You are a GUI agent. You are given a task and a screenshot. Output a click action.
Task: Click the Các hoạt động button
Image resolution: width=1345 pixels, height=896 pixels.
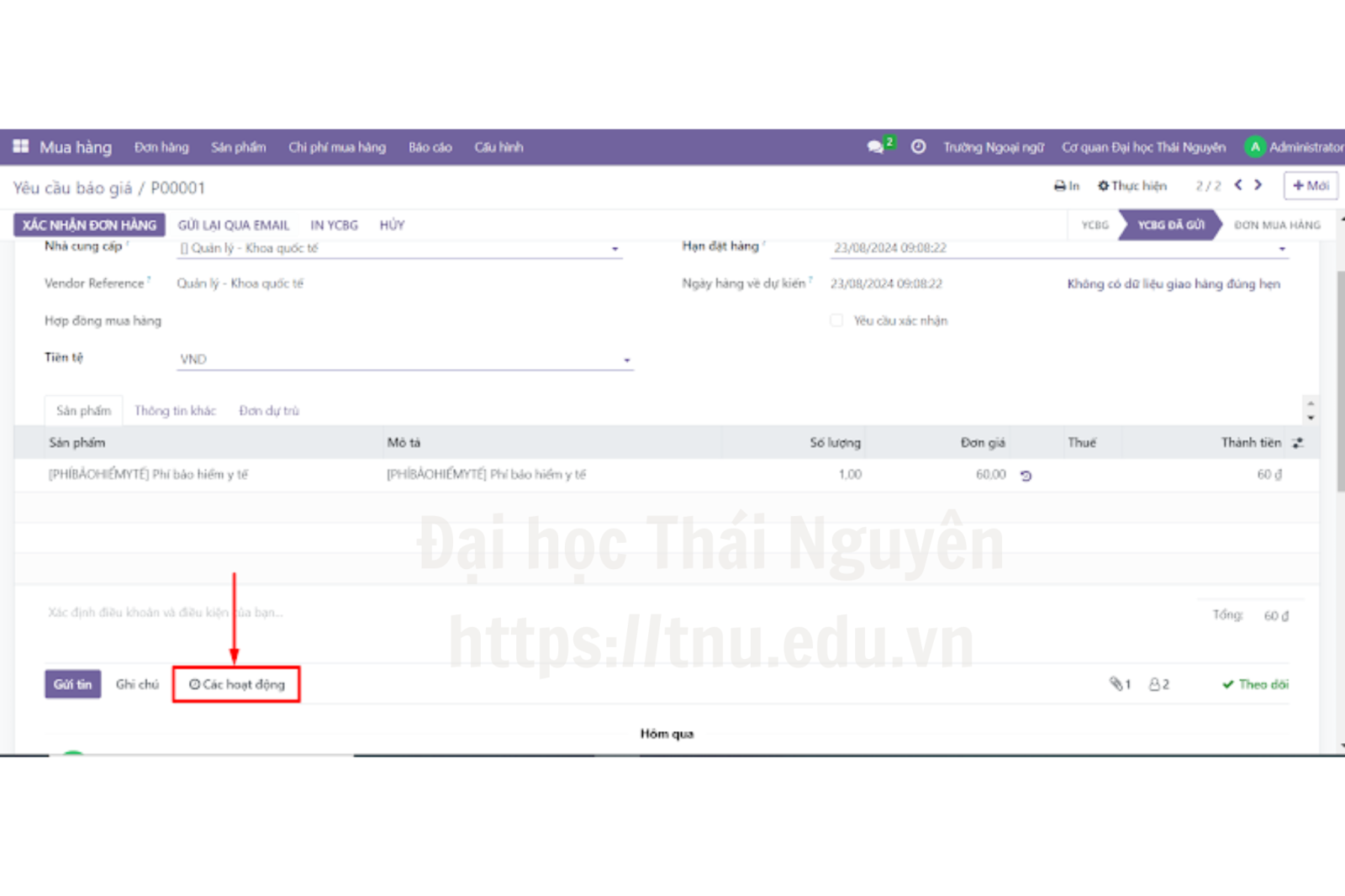point(237,684)
